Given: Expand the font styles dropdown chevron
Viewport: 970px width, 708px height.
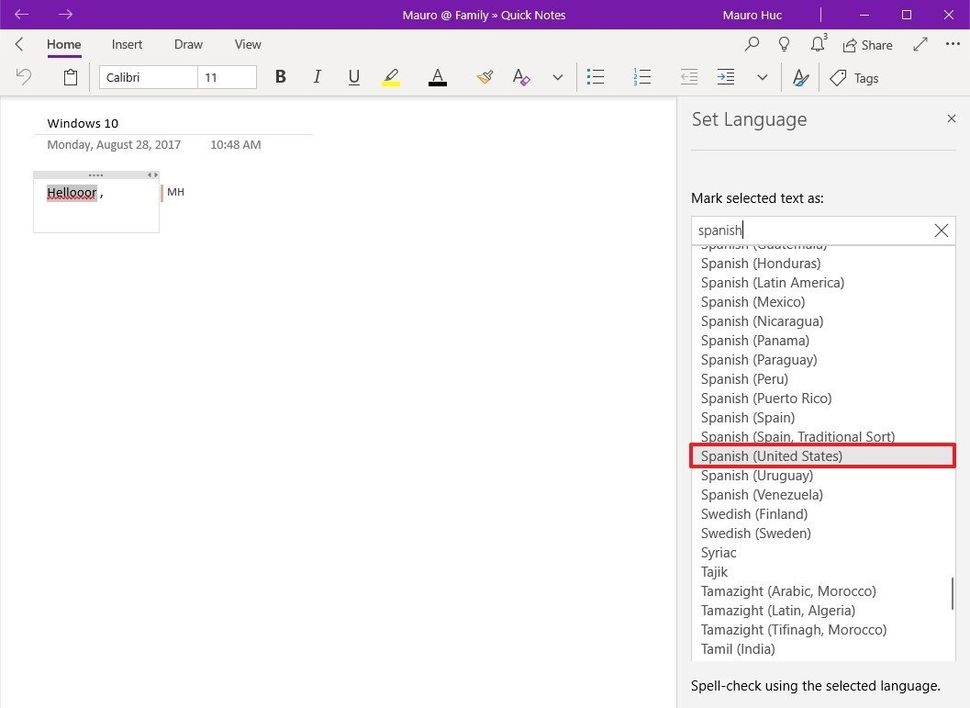Looking at the screenshot, I should pyautogui.click(x=557, y=77).
